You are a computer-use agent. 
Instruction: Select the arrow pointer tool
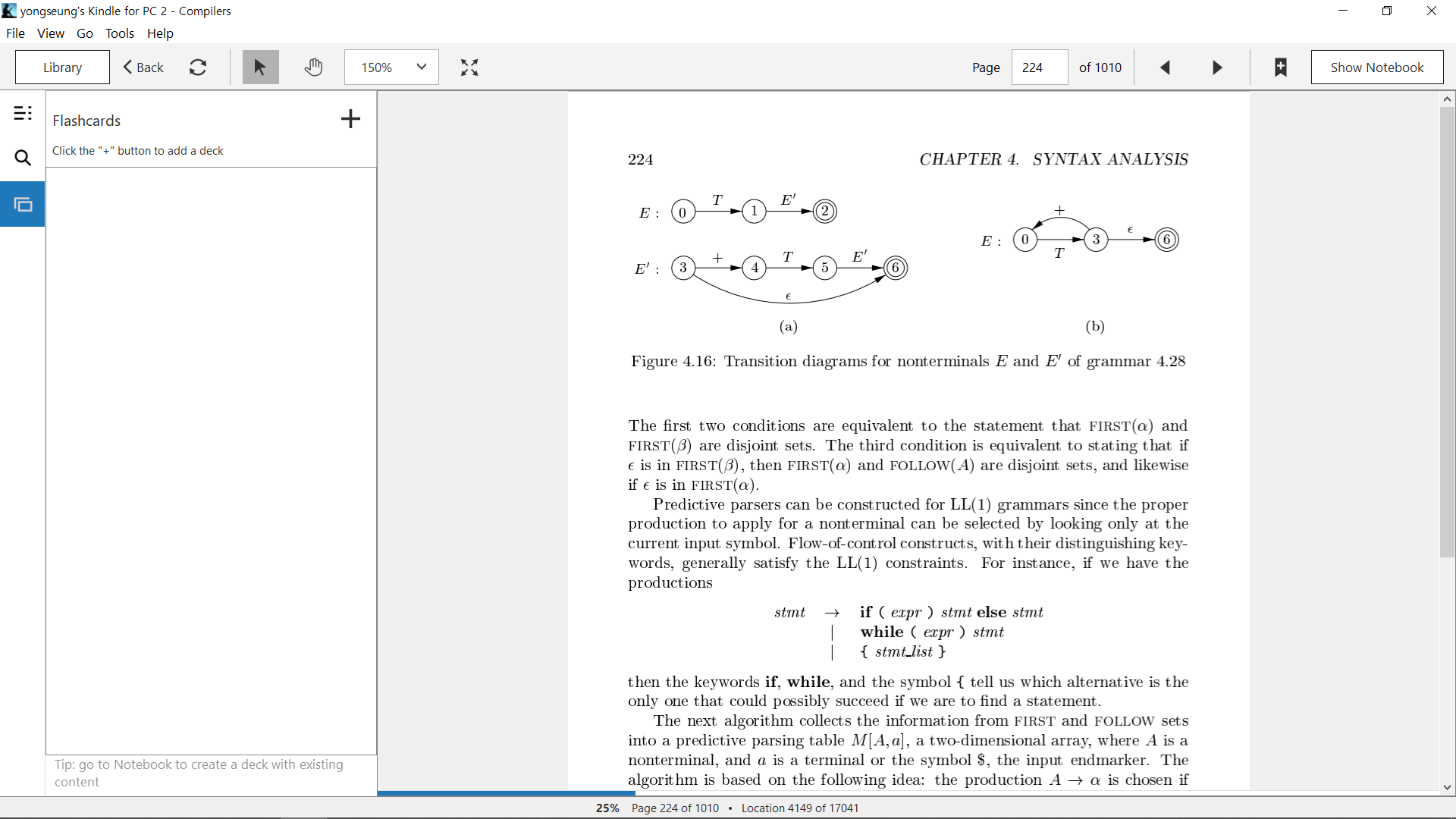coord(260,67)
